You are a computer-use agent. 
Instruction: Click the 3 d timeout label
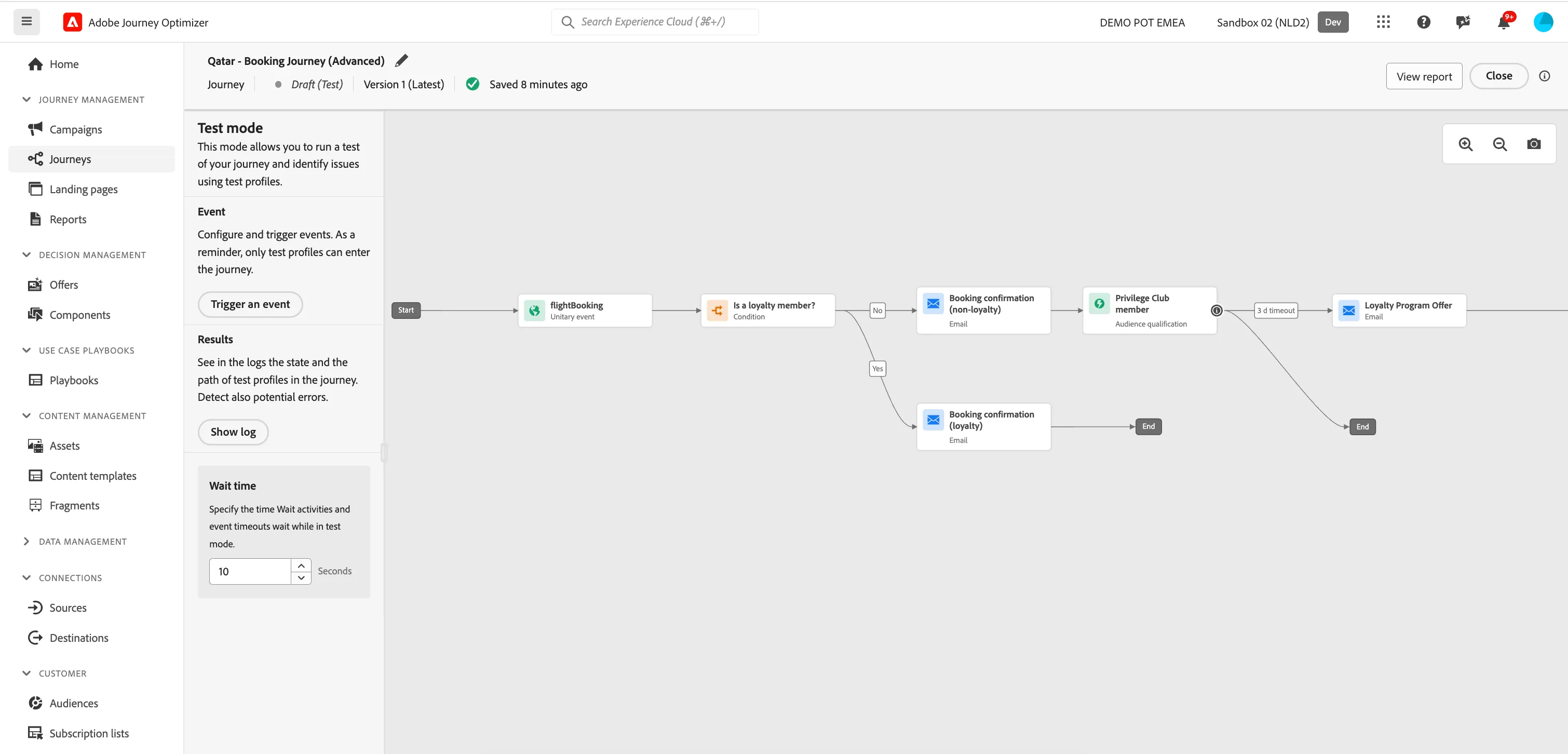click(1276, 311)
